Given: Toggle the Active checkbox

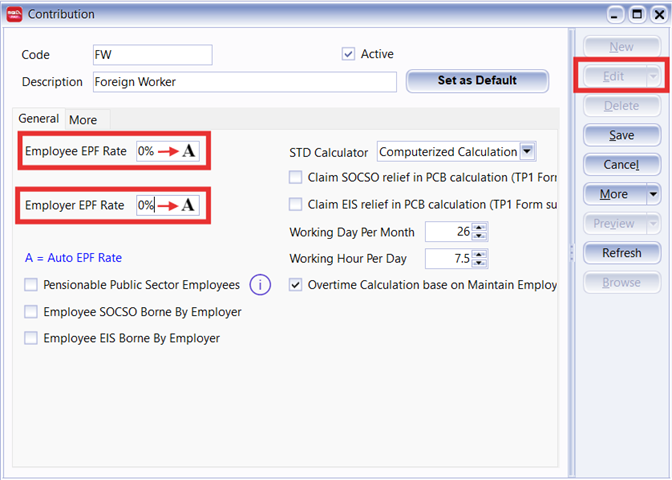Looking at the screenshot, I should click(349, 54).
